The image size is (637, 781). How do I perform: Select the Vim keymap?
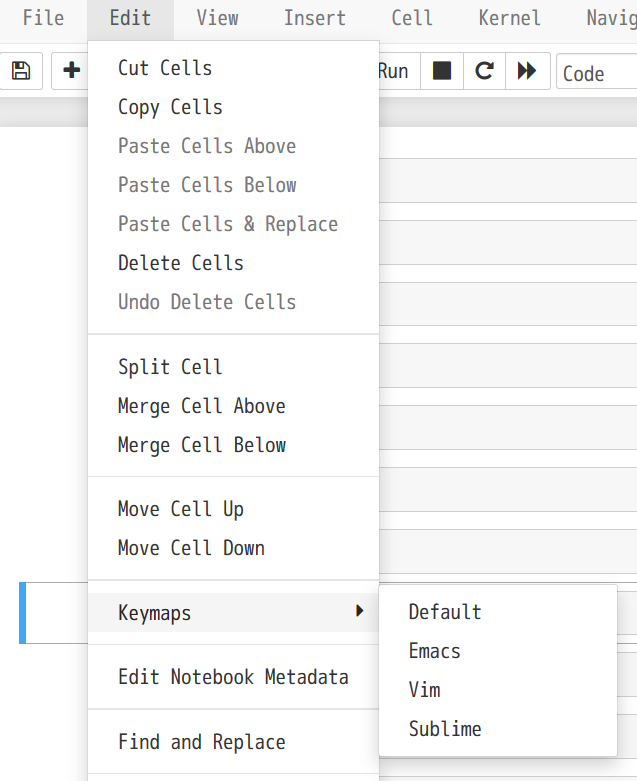click(425, 690)
